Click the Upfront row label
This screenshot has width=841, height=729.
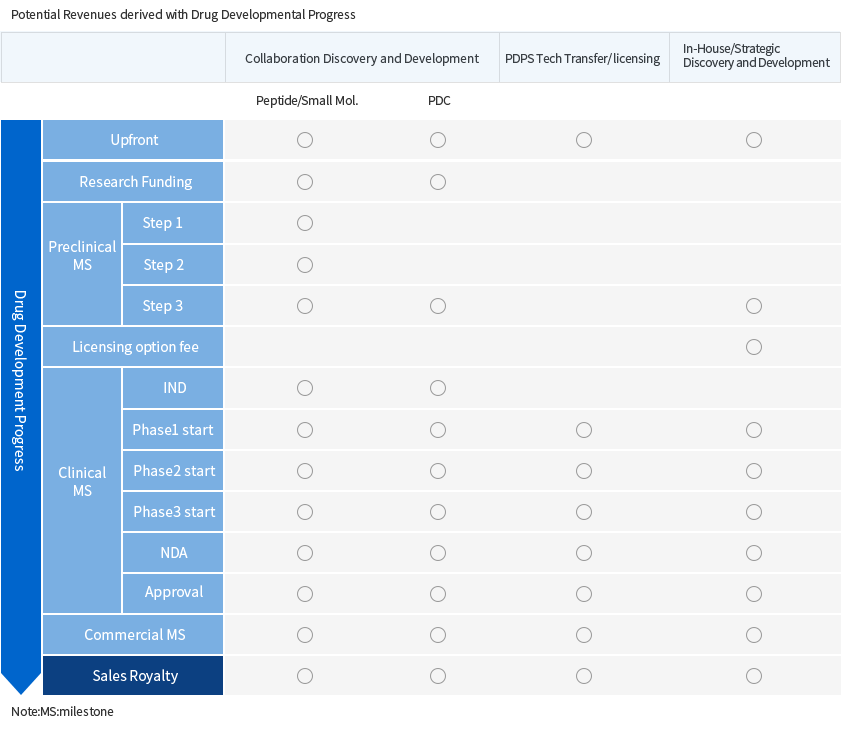(x=134, y=140)
